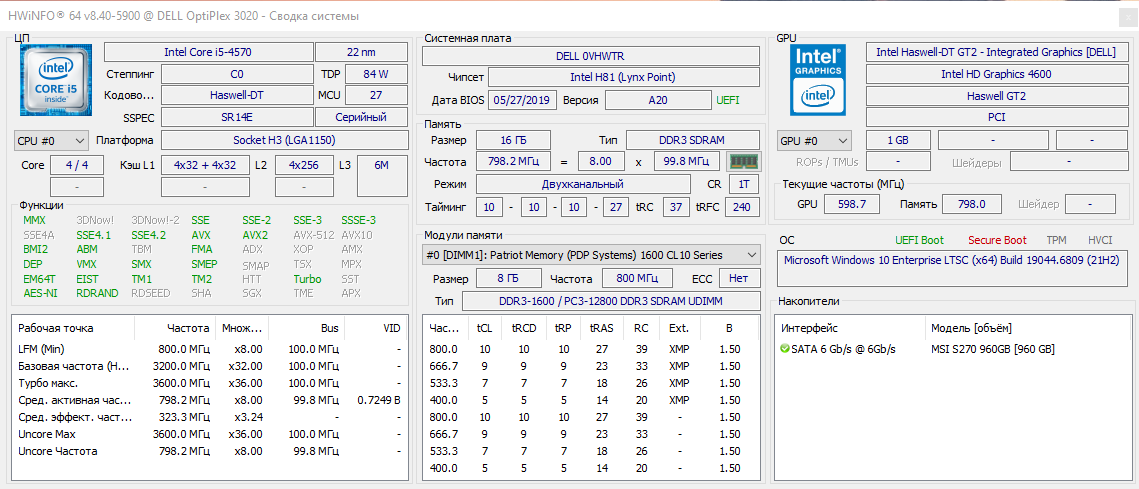The image size is (1139, 489).
Task: Click the green SATA drive status icon
Action: (785, 349)
